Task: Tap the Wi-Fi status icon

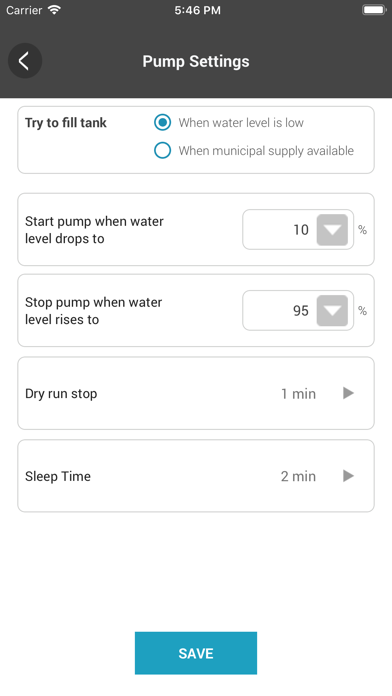Action: click(54, 10)
